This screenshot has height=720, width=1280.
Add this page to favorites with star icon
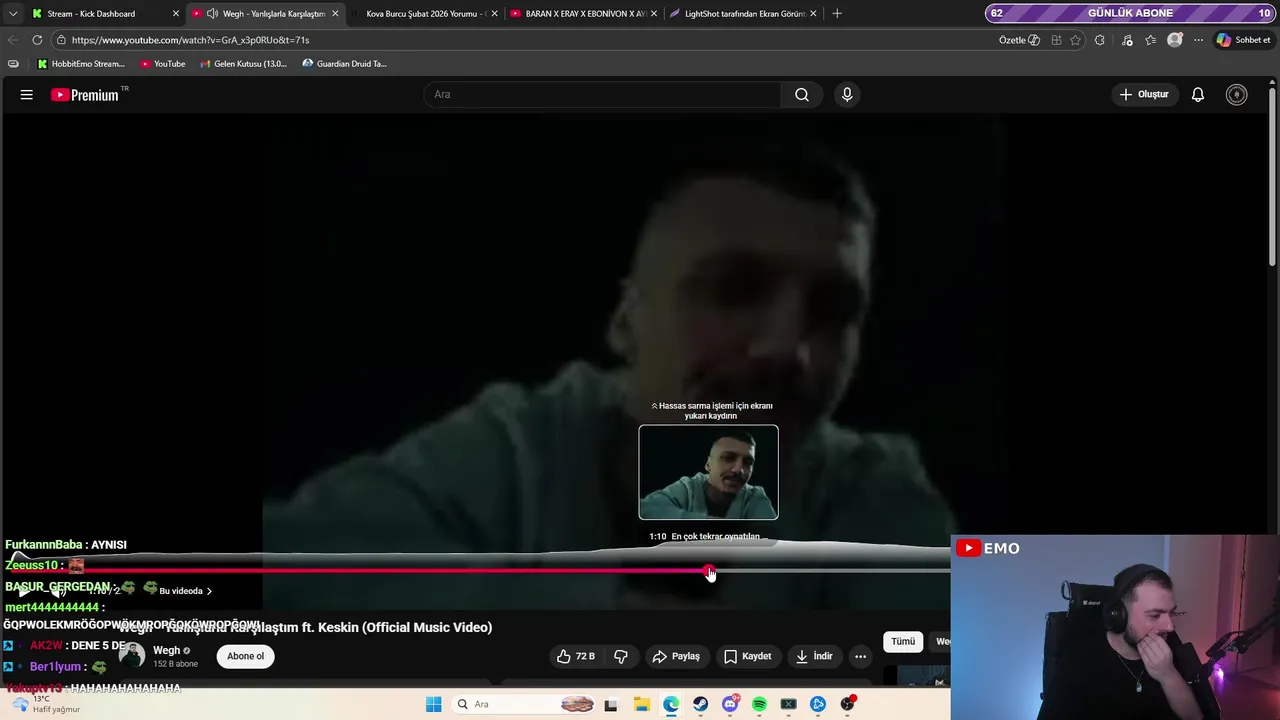tap(1076, 40)
